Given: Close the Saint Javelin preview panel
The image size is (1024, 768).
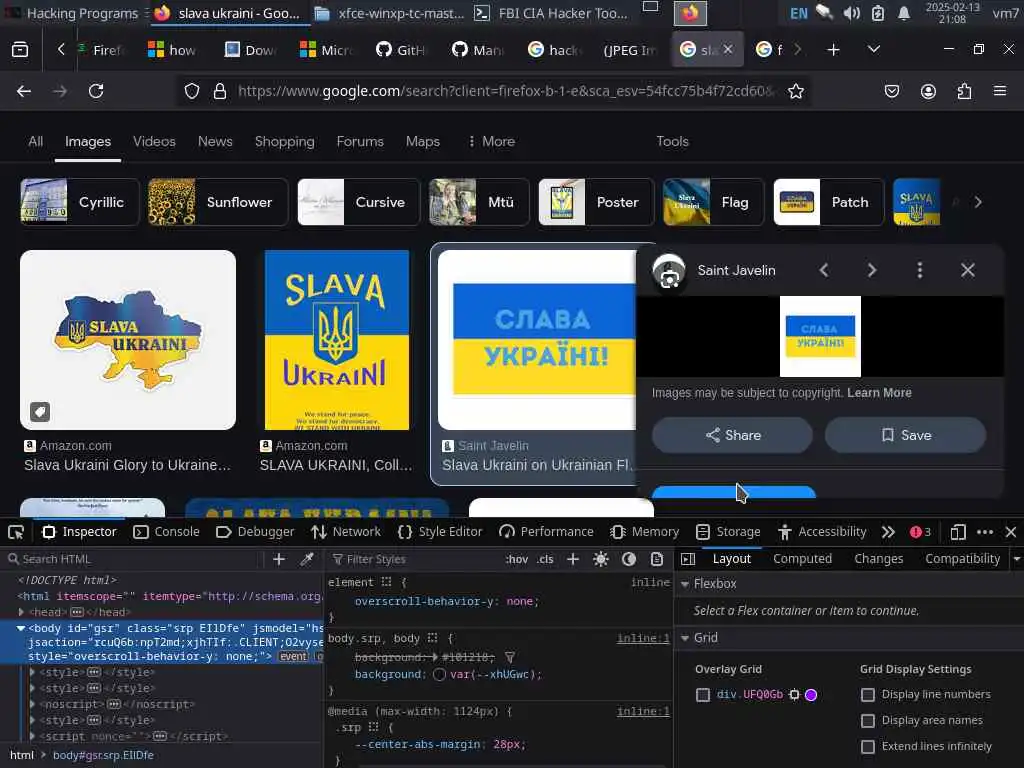Looking at the screenshot, I should click(968, 270).
